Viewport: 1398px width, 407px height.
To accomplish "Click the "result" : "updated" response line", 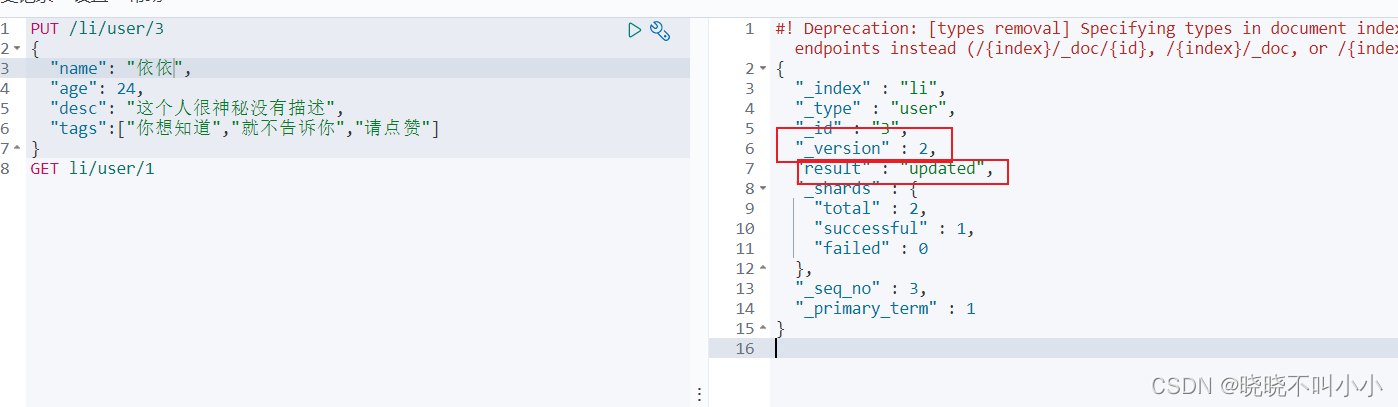I will tap(899, 169).
